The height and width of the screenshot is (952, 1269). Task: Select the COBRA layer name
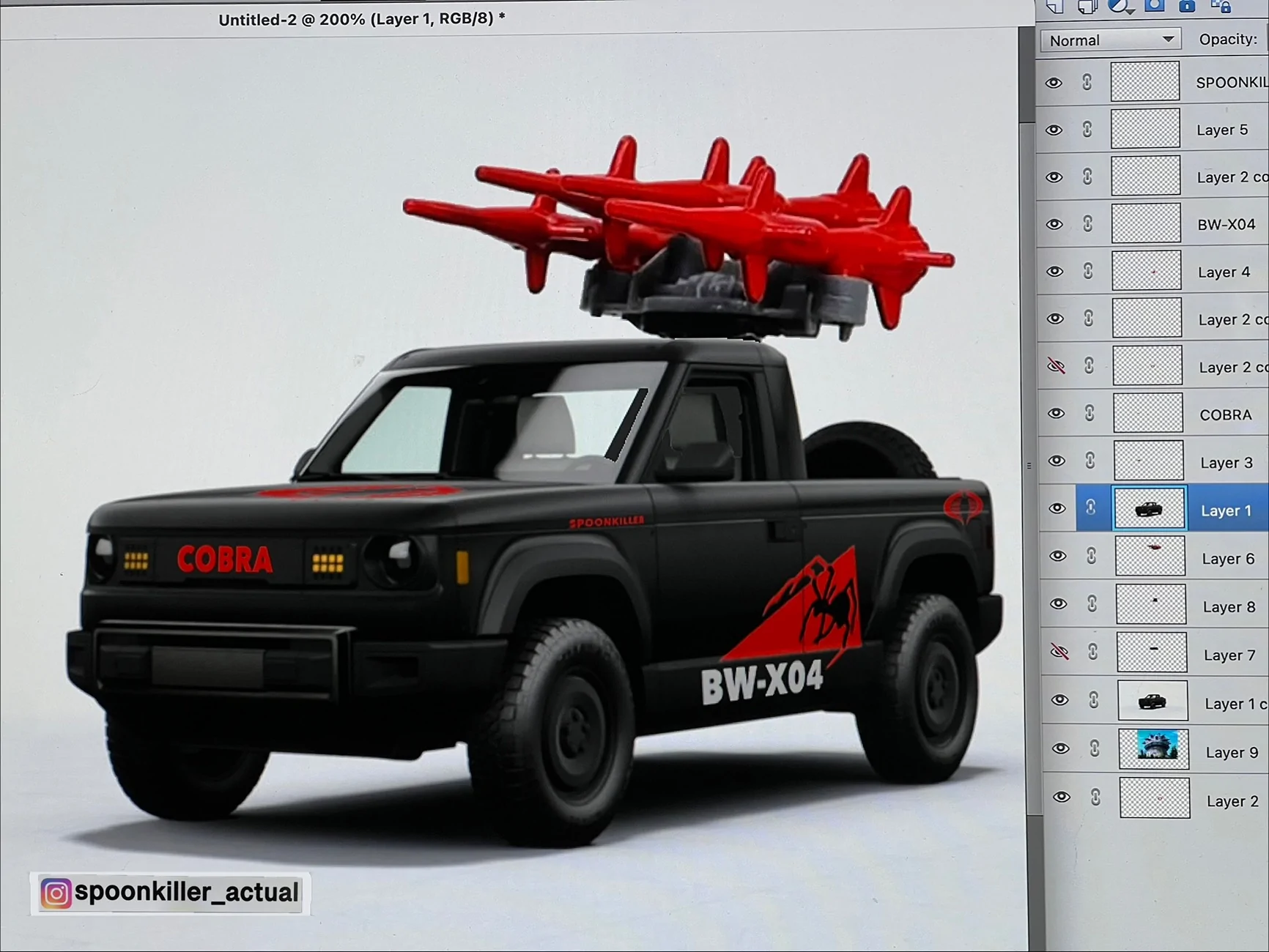click(x=1226, y=415)
